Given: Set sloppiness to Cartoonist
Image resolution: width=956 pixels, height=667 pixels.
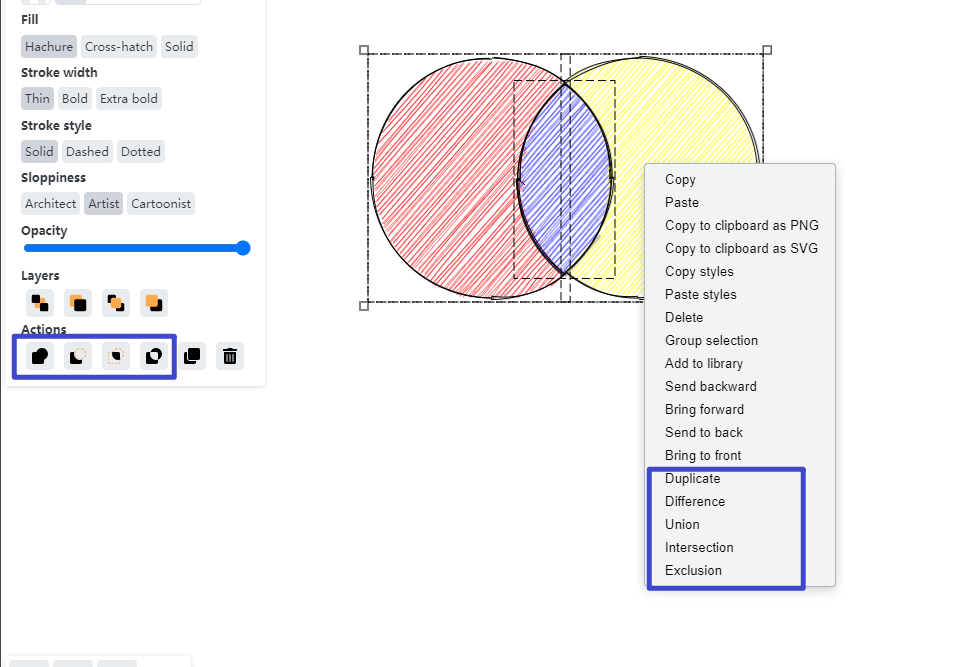Looking at the screenshot, I should (x=160, y=203).
